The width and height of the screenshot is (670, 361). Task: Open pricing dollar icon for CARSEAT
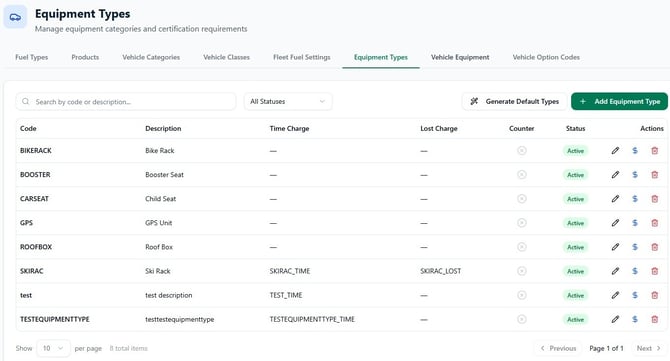[x=635, y=199]
